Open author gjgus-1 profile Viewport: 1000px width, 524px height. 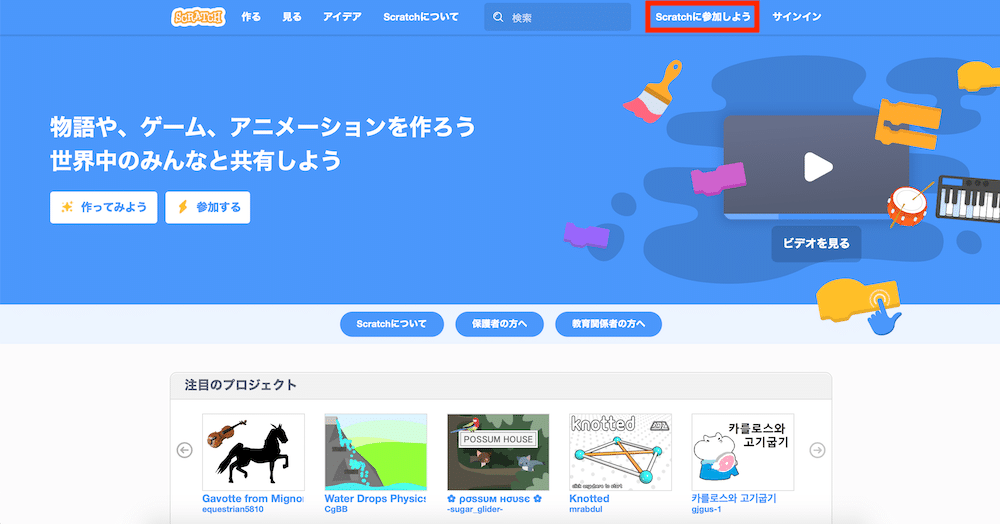coord(707,509)
